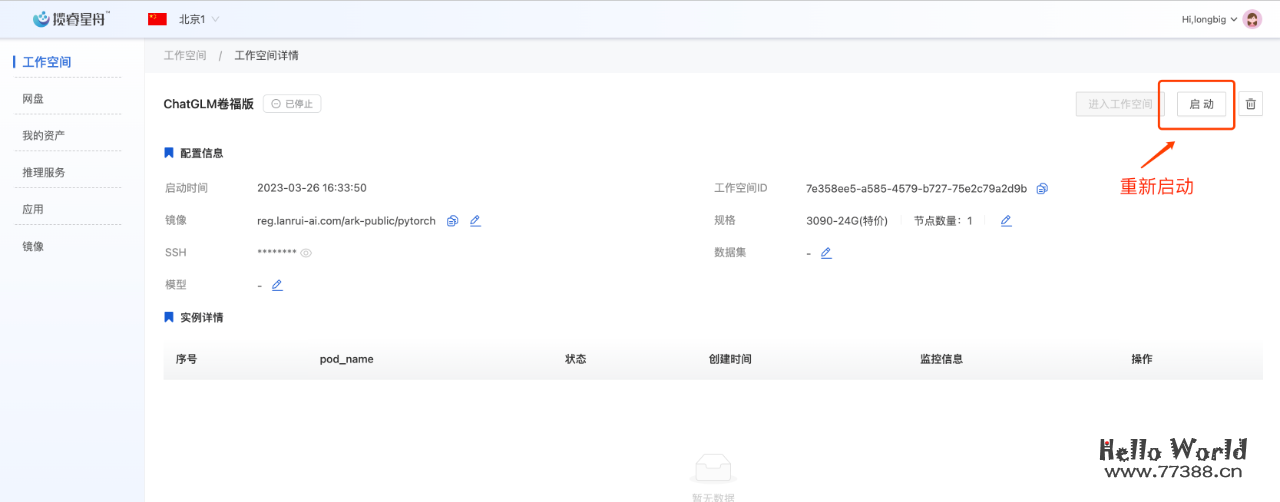
Task: Click the image address reg.lanrui-ai.com/ark-public/pytorch
Action: point(346,221)
